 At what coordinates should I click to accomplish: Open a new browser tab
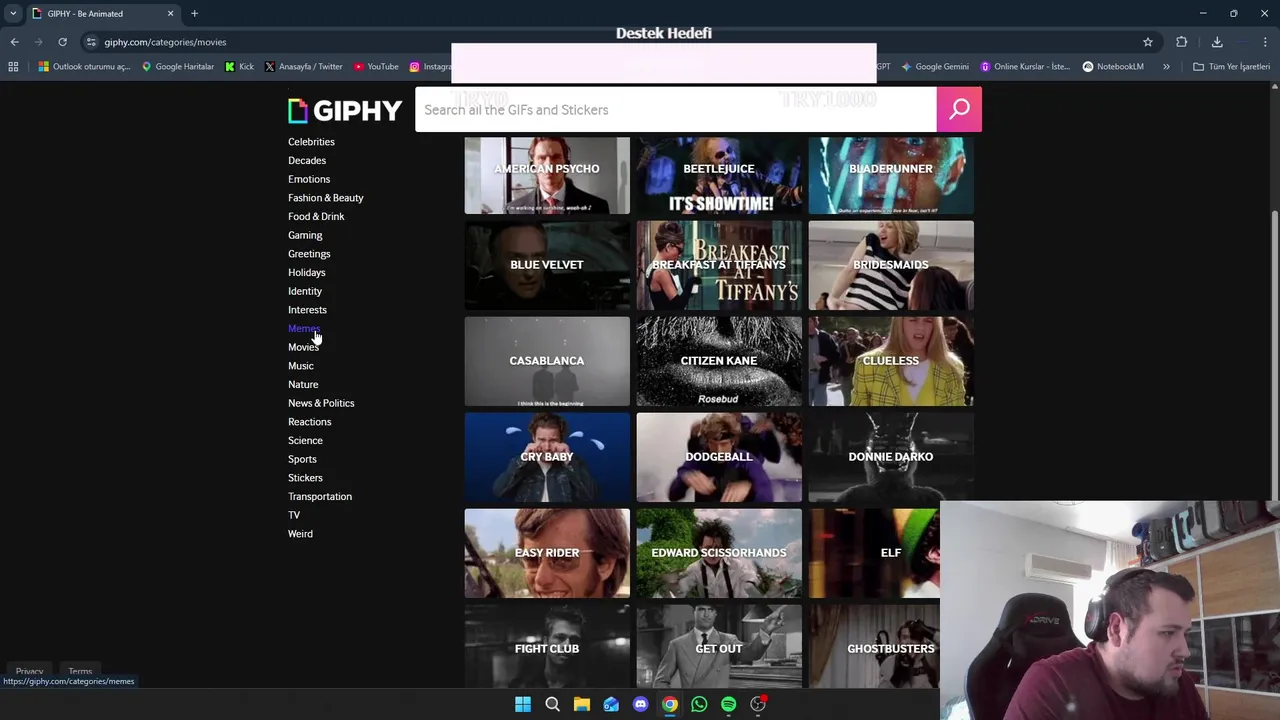tap(194, 14)
